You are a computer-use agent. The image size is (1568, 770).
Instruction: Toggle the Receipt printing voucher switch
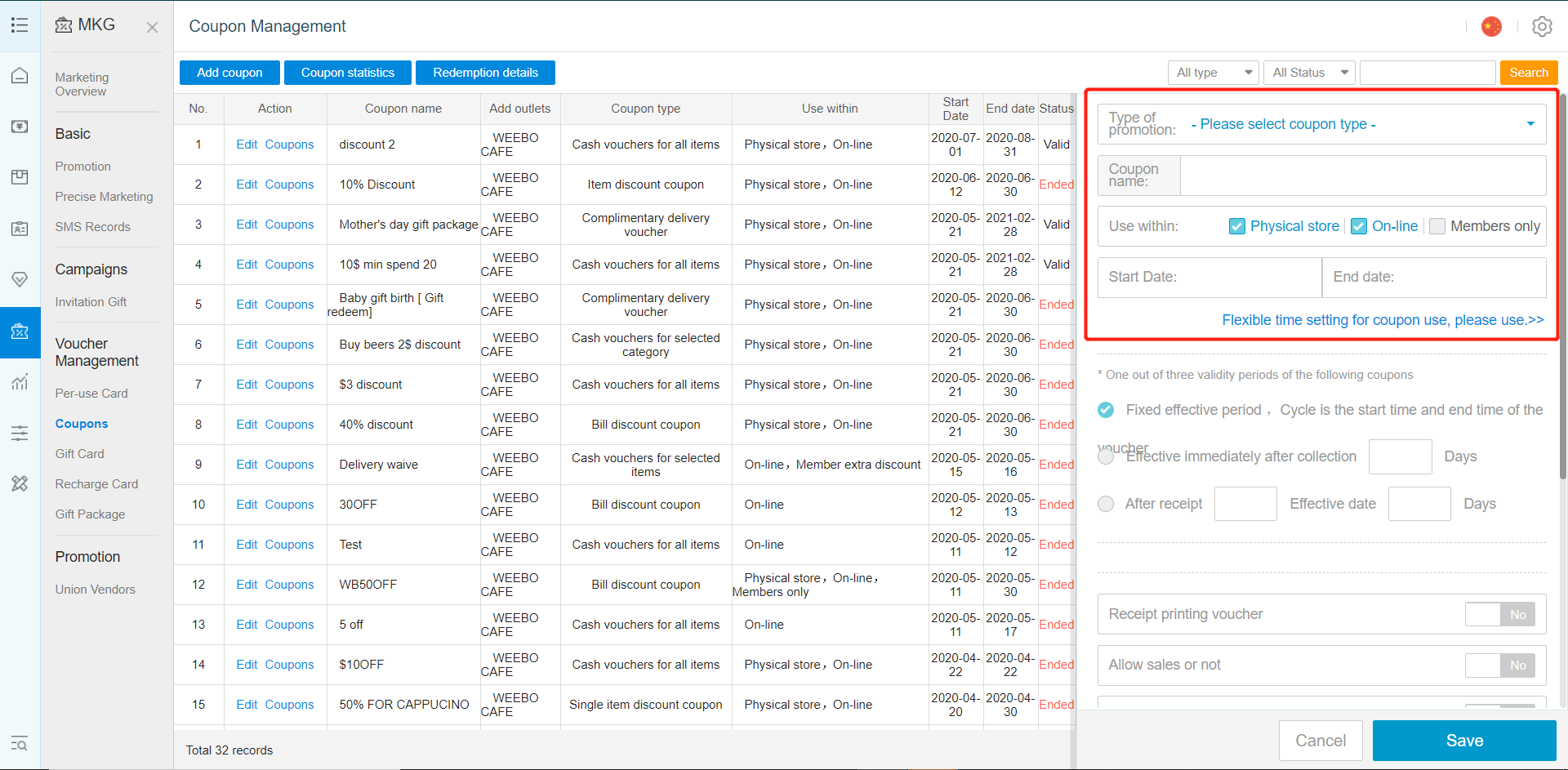point(1500,614)
